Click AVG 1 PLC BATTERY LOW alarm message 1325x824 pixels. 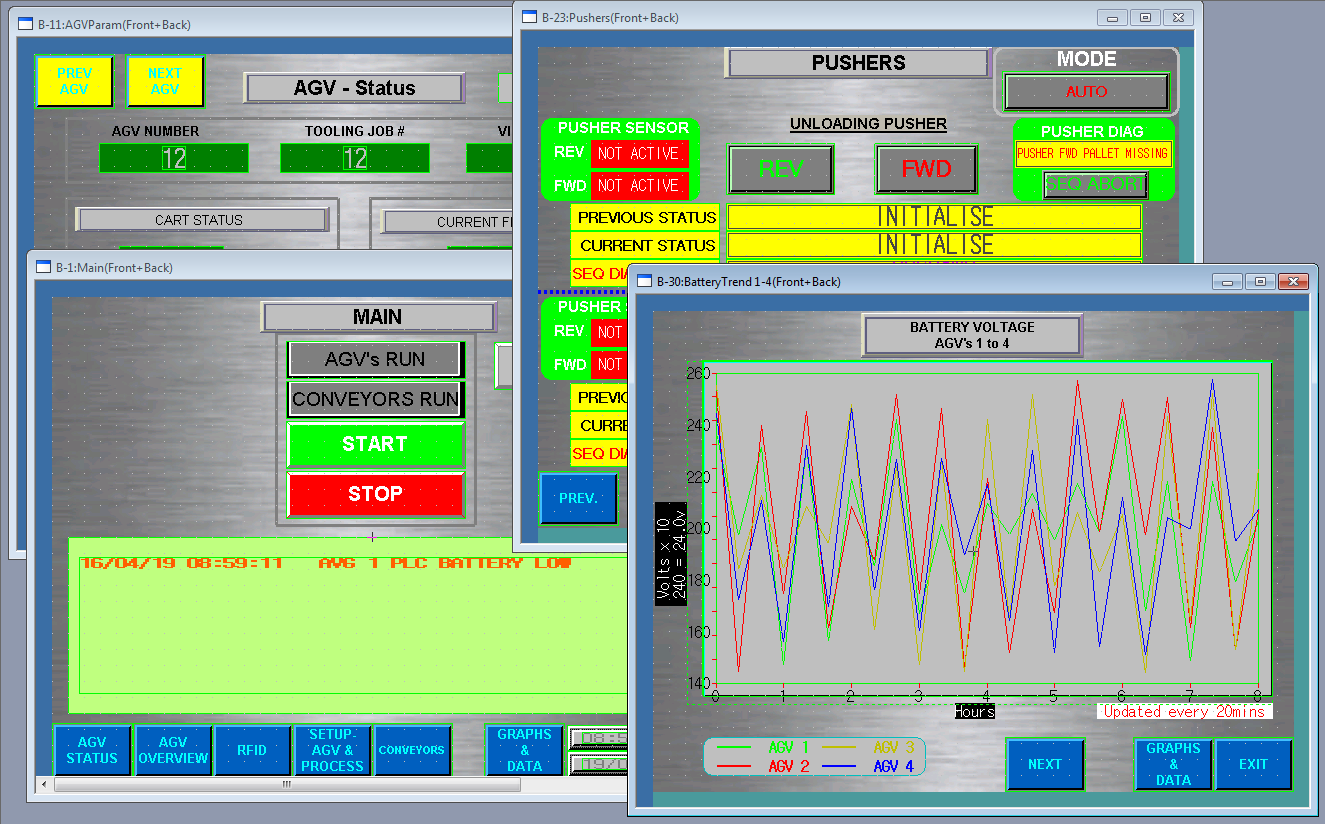(444, 563)
